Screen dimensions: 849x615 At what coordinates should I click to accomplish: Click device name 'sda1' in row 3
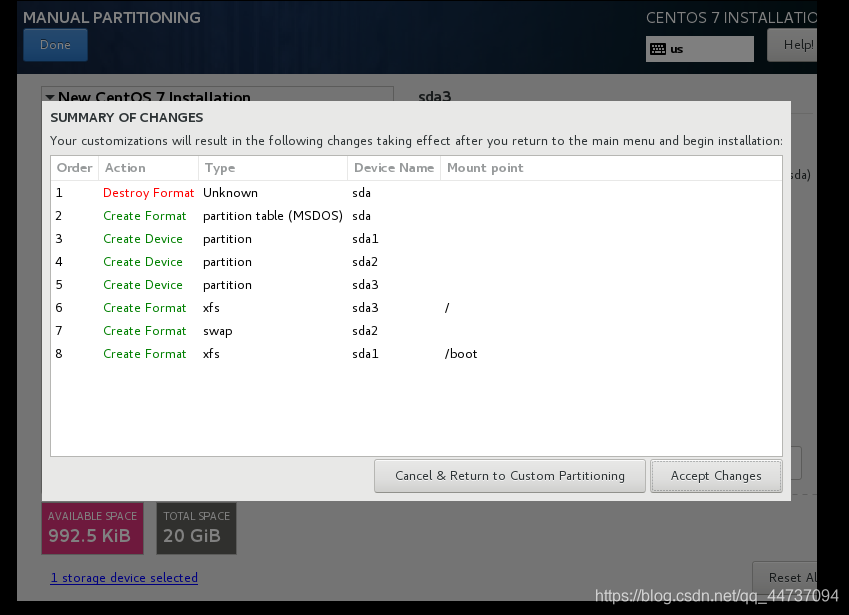click(365, 239)
